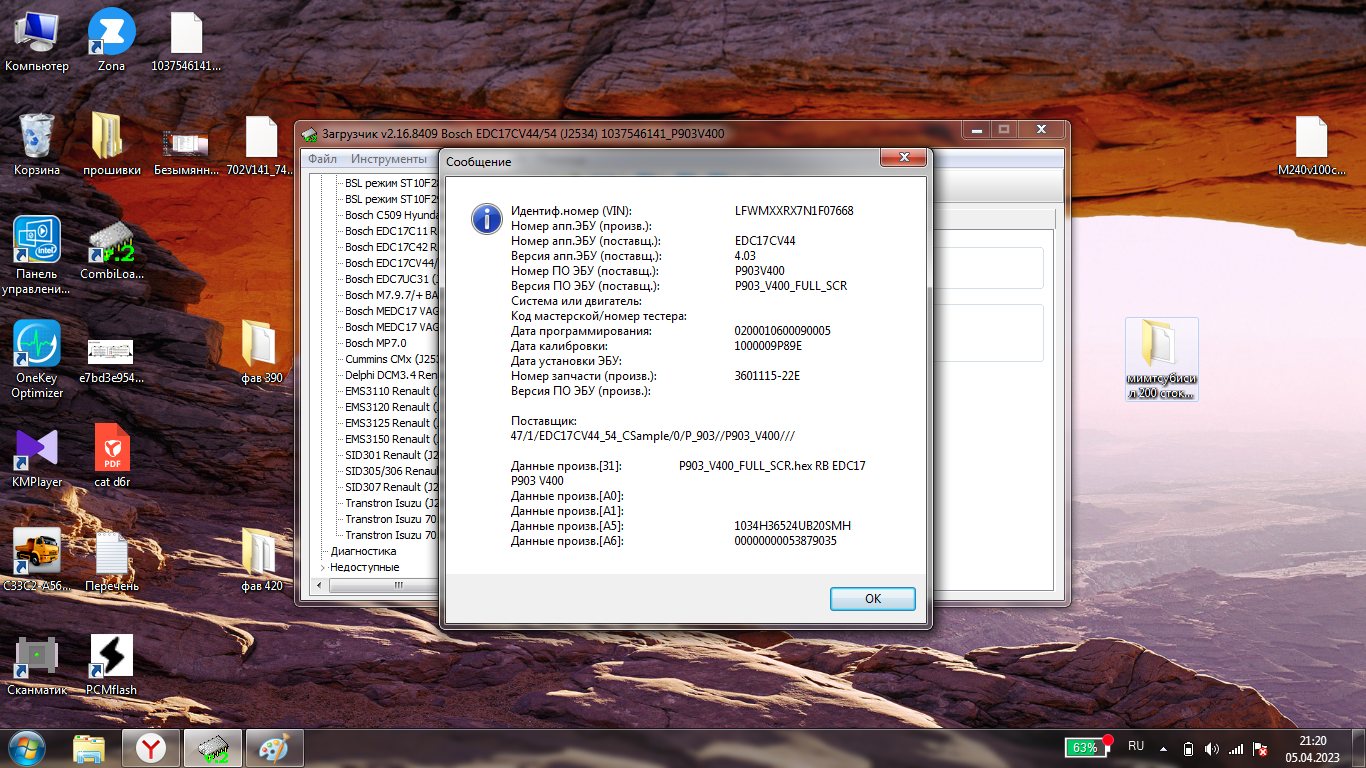
Task: Select the Диагностика tree node
Action: pos(363,551)
